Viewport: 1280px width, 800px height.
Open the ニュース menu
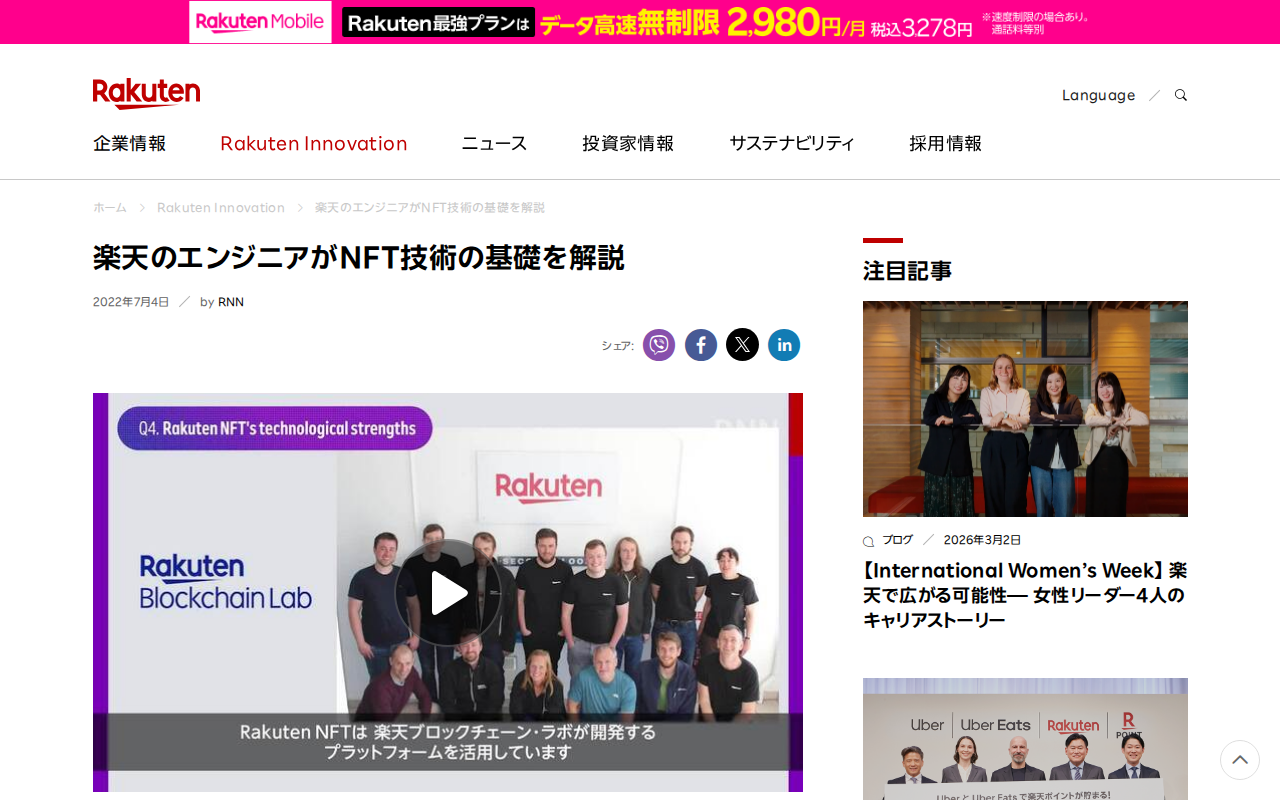(x=494, y=143)
